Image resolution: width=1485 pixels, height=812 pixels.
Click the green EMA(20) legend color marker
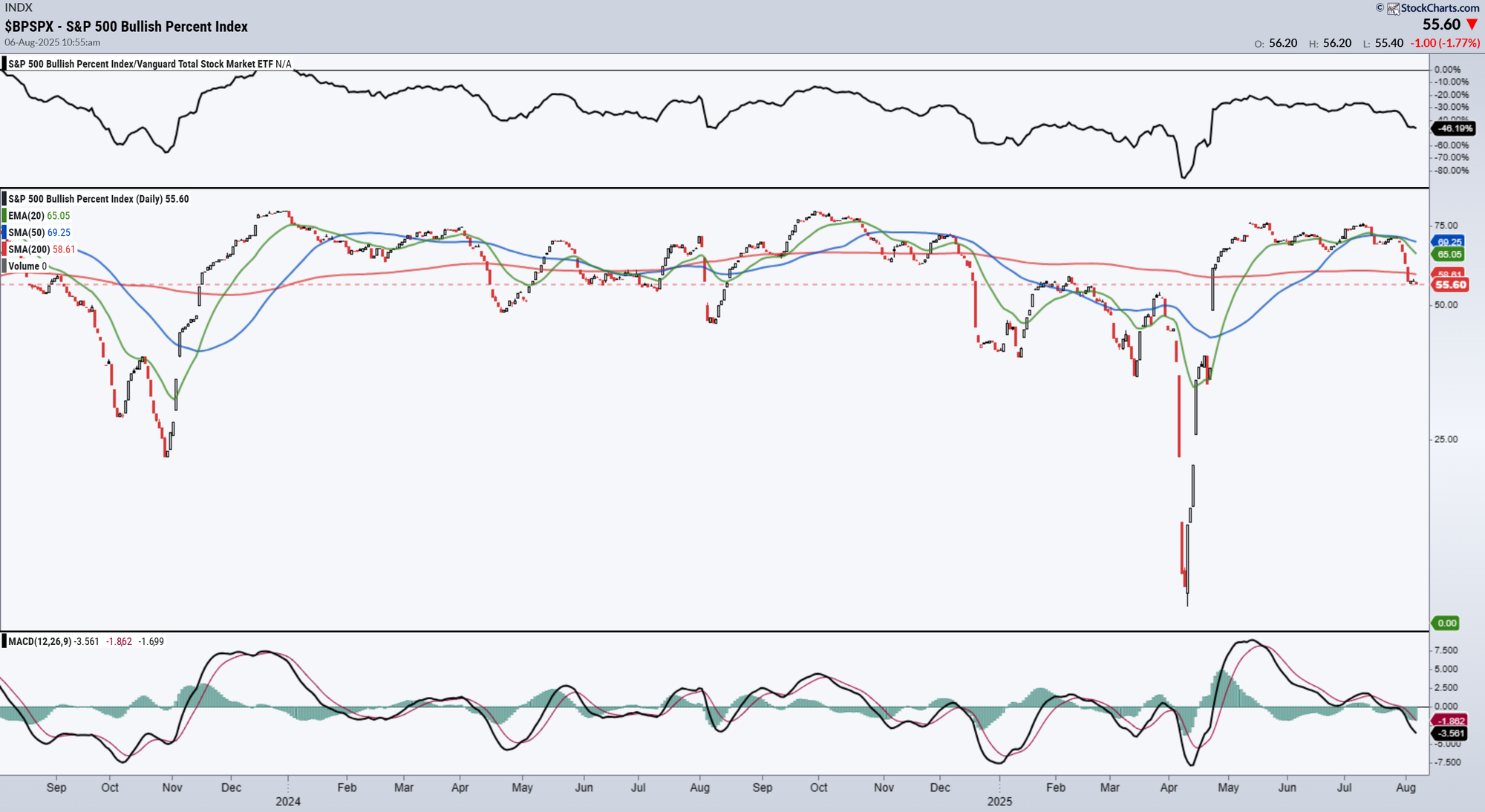pyautogui.click(x=4, y=216)
